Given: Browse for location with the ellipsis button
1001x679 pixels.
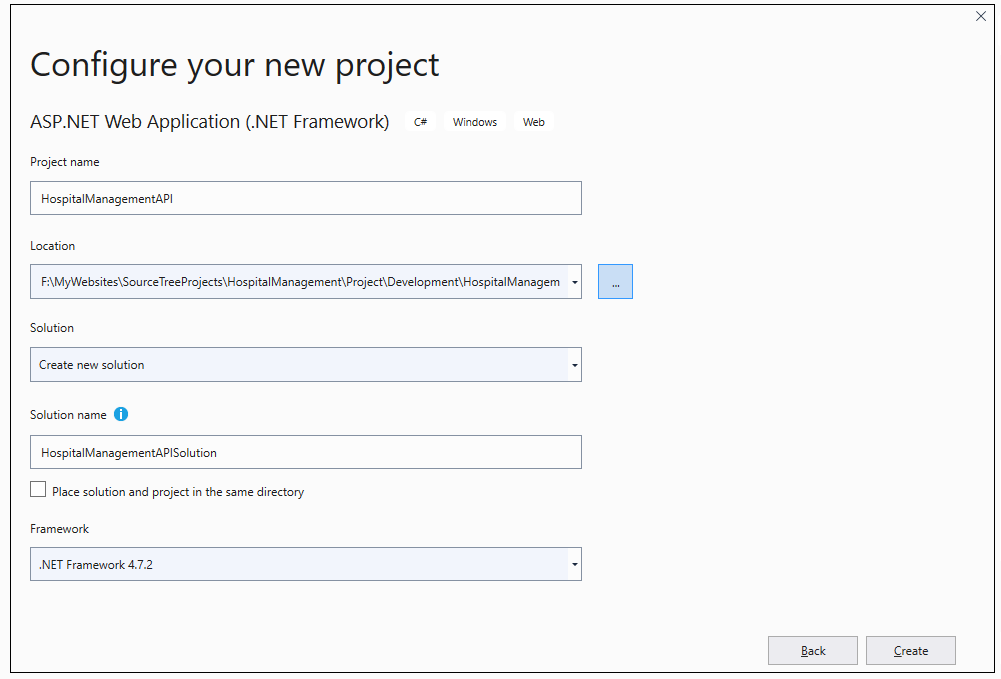Looking at the screenshot, I should tap(615, 281).
